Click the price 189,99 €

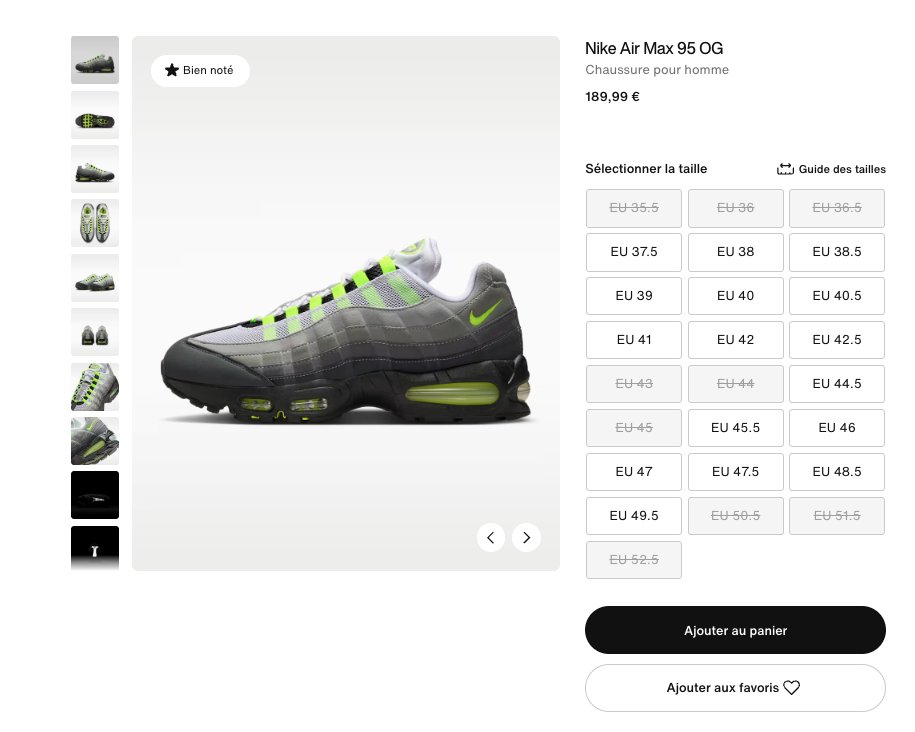pos(612,97)
